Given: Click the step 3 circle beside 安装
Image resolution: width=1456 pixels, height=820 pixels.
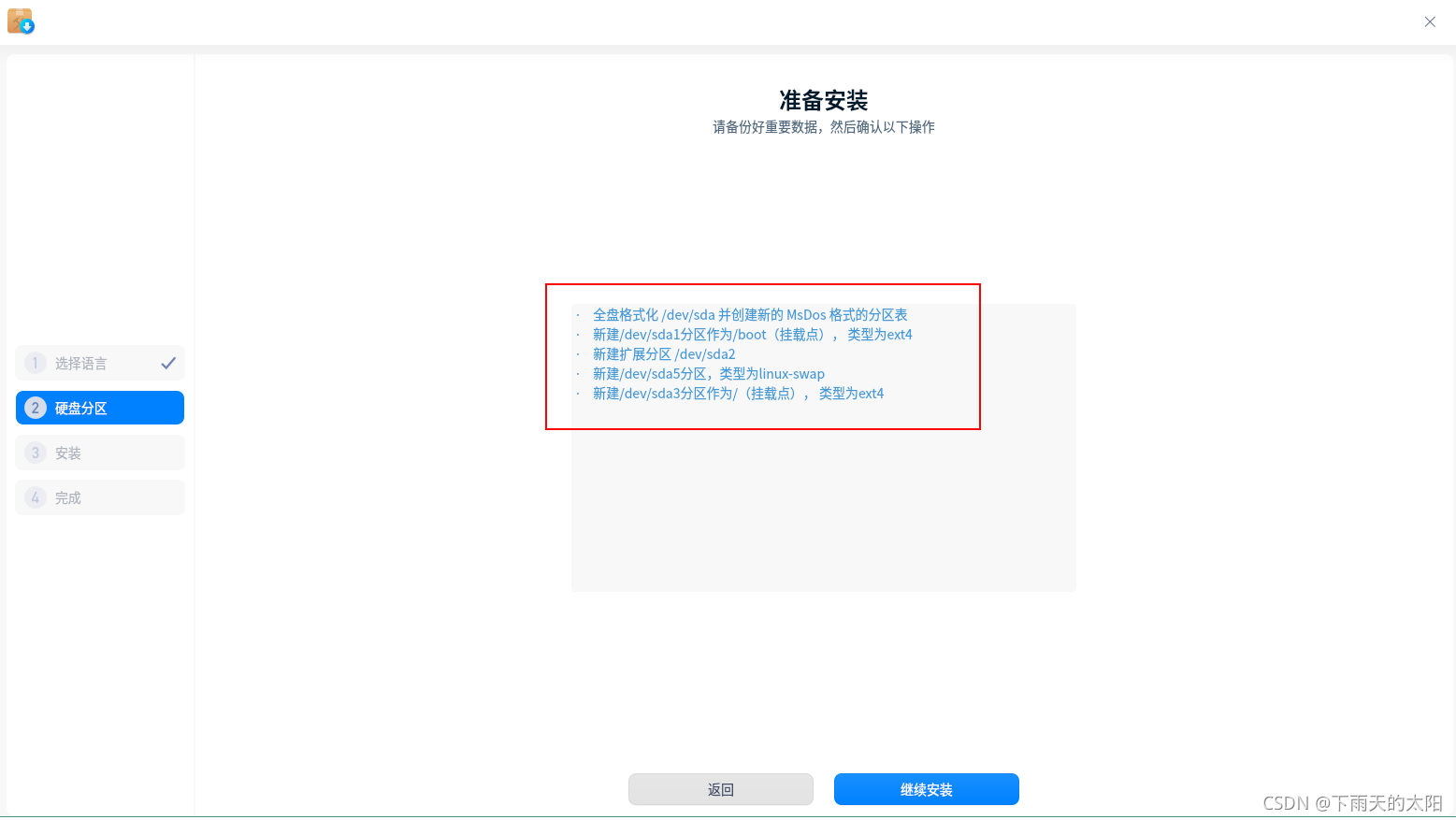Looking at the screenshot, I should click(x=35, y=453).
